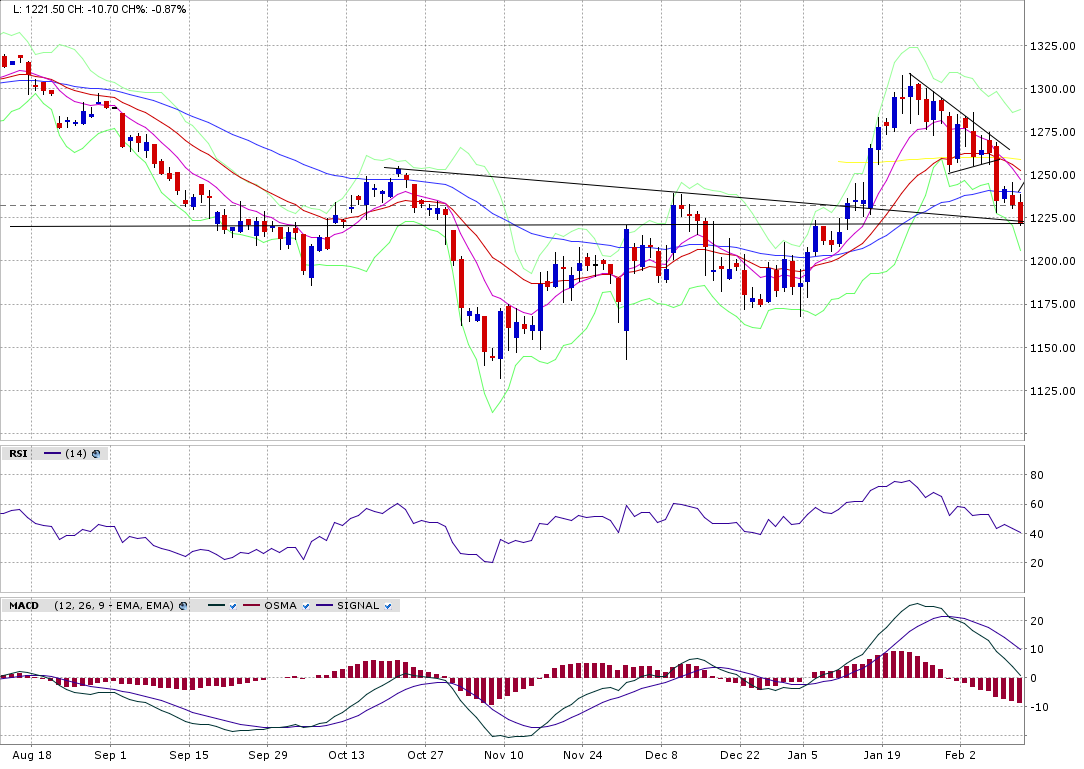This screenshot has width=1084, height=769.
Task: Click the 1325.00 price axis label
Action: pos(1052,46)
